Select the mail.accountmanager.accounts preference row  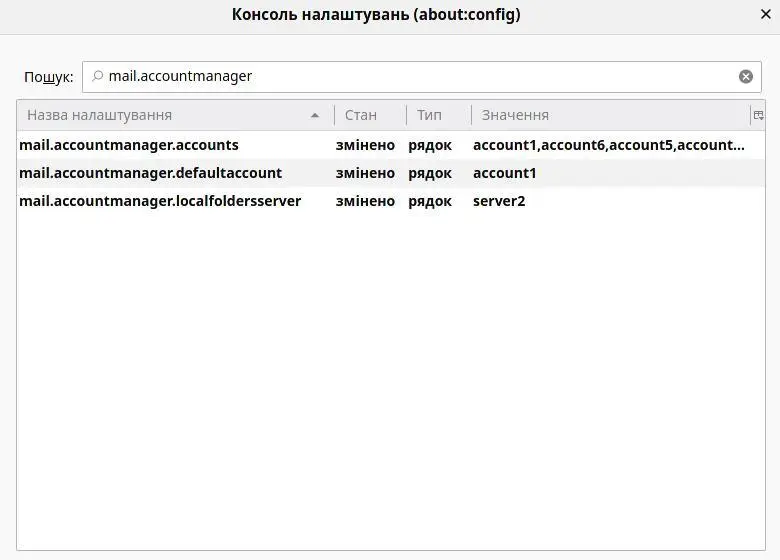(x=391, y=145)
